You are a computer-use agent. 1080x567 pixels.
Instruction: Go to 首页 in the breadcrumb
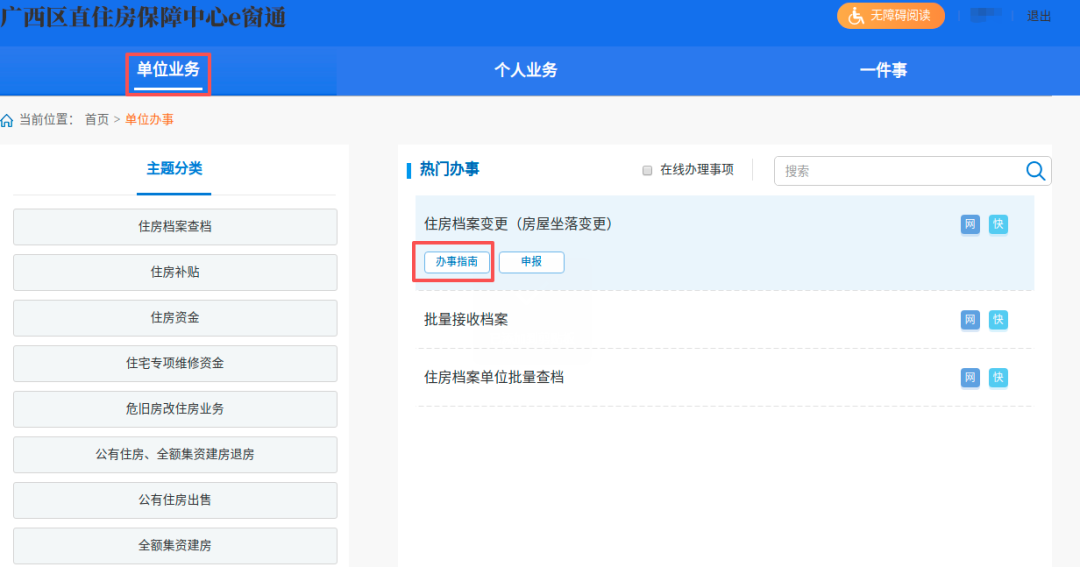coord(97,120)
